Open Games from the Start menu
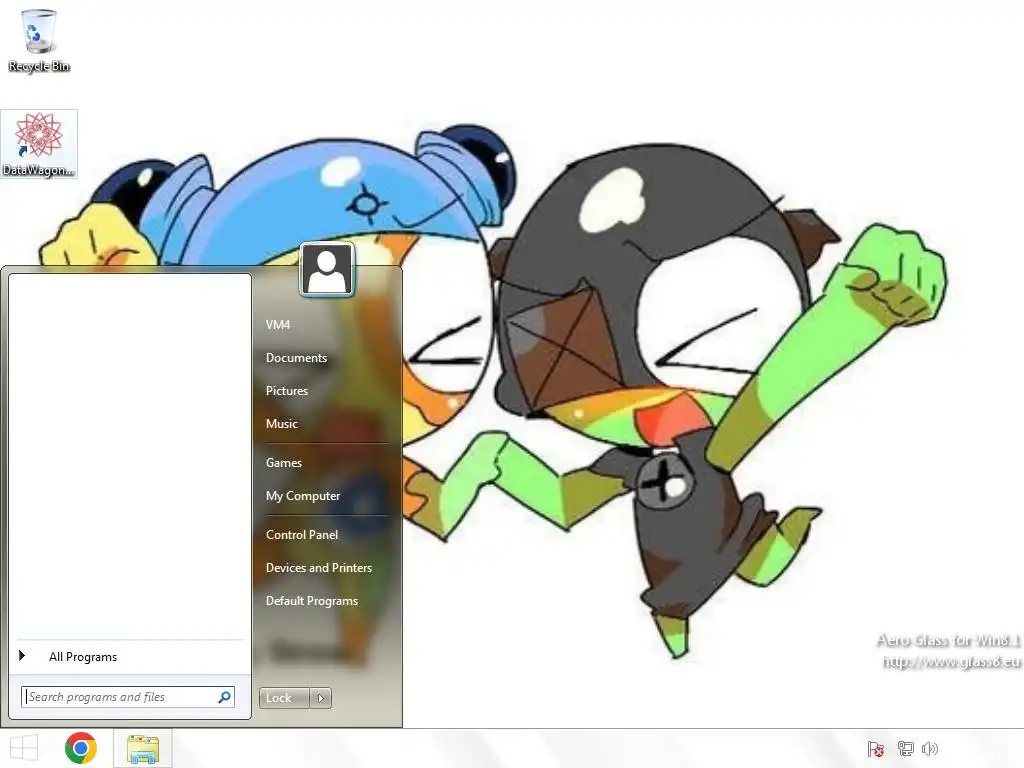The image size is (1024, 768). [x=283, y=463]
